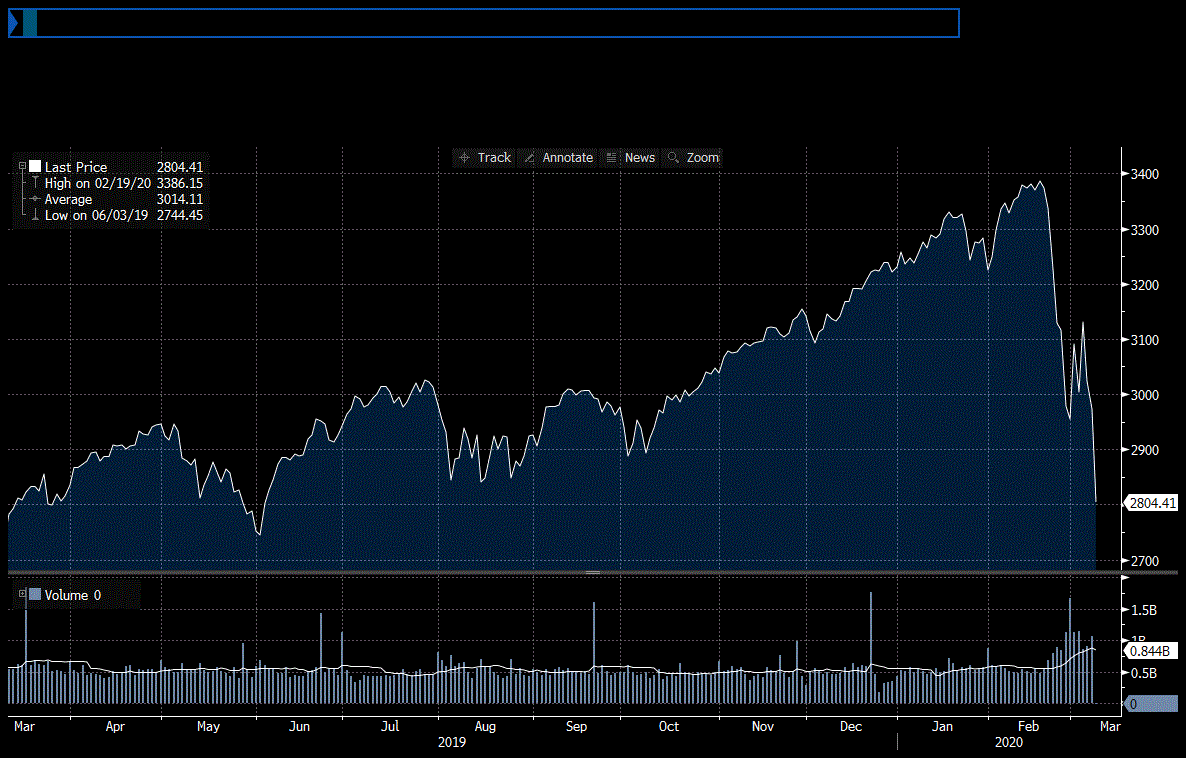Click the Jan month label
The image size is (1186, 758).
(x=942, y=726)
